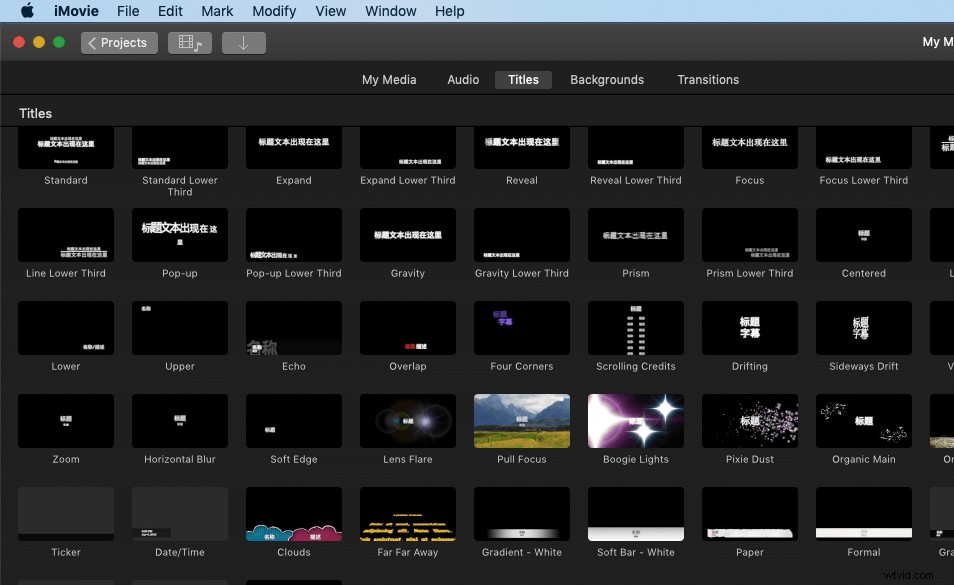
Task: Select the Pixie Dust title
Action: [x=749, y=420]
